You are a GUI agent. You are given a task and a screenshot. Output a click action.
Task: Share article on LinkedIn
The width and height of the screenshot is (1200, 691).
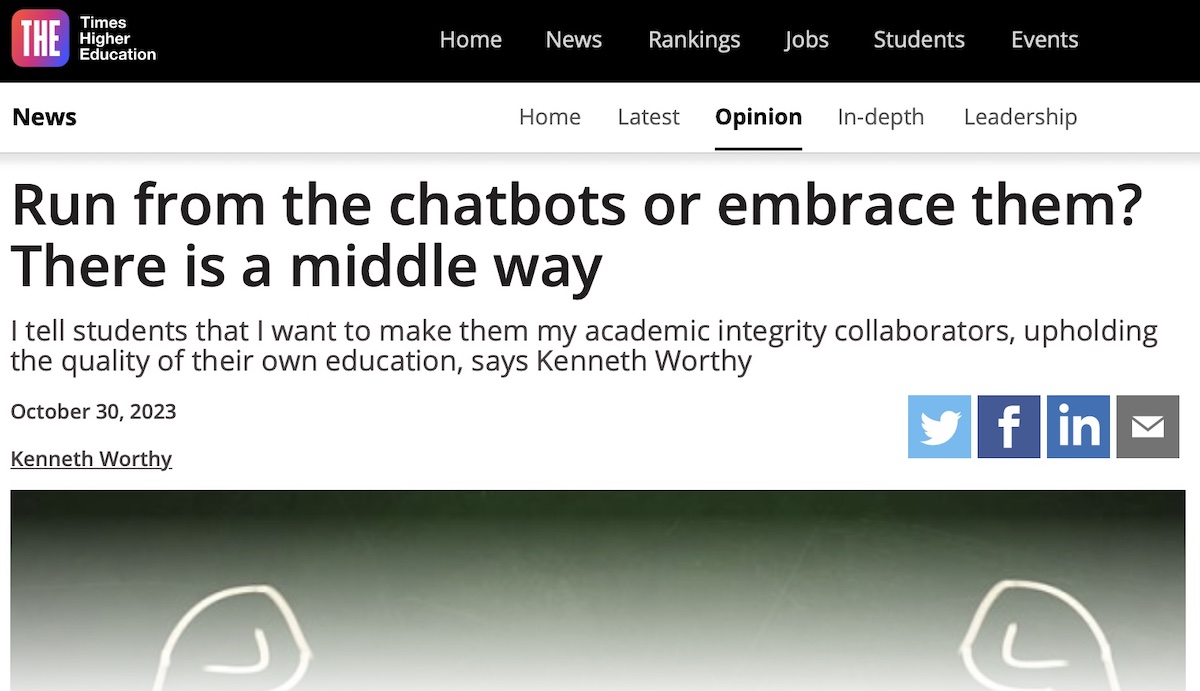[1078, 427]
